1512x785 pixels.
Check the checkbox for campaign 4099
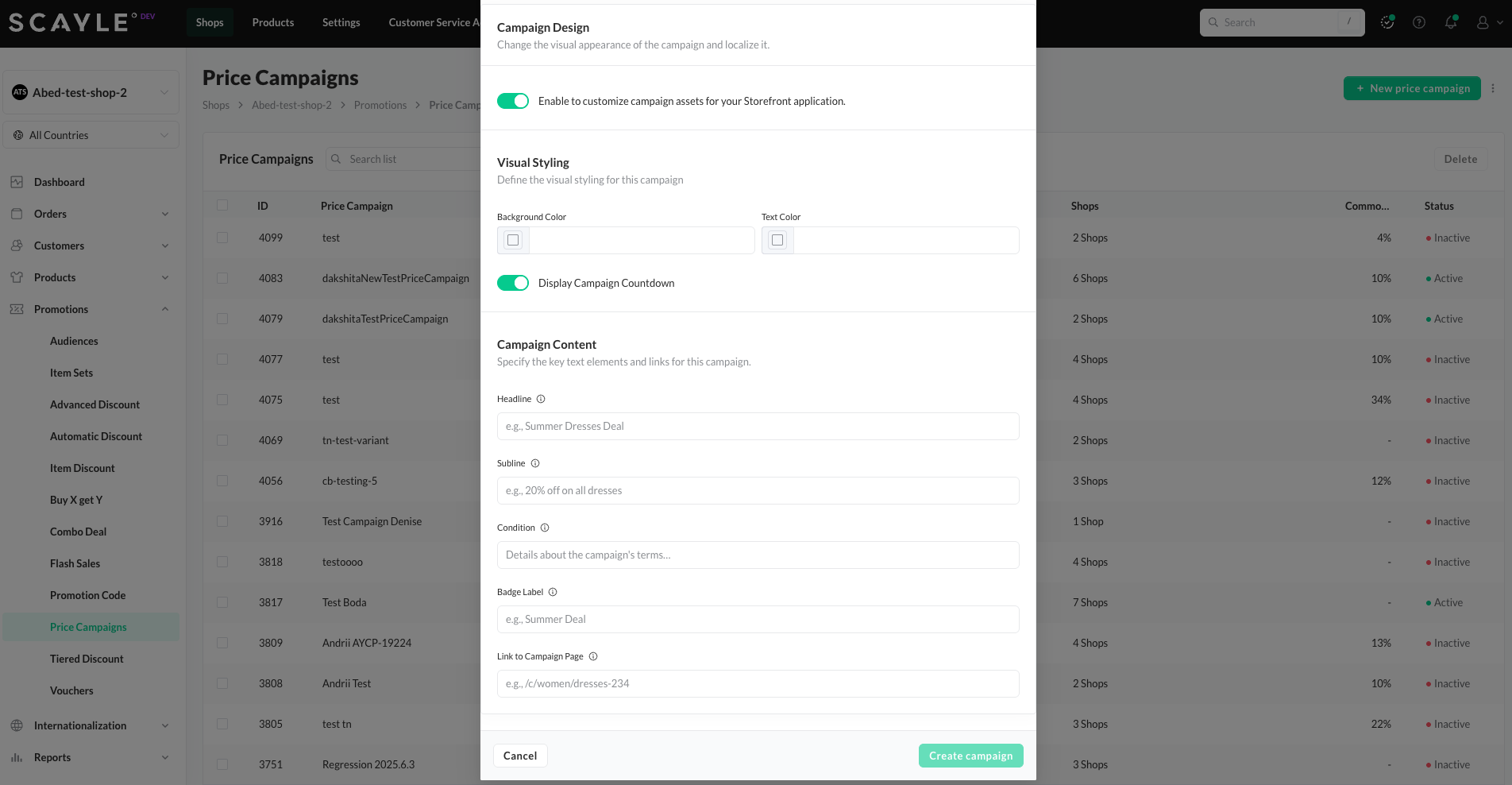click(222, 238)
